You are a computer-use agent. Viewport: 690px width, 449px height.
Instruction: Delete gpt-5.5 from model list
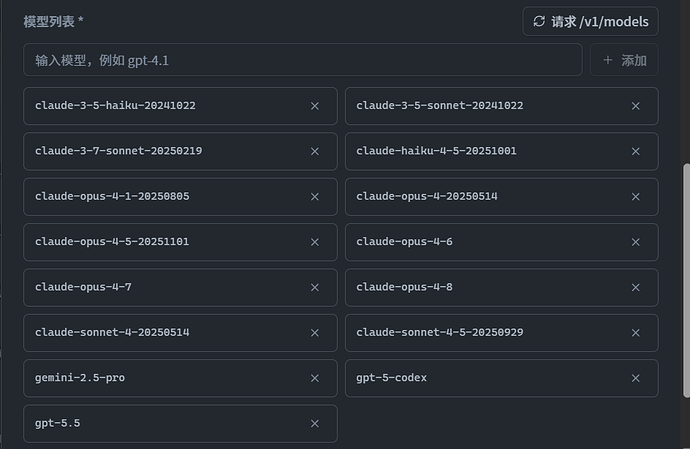315,423
